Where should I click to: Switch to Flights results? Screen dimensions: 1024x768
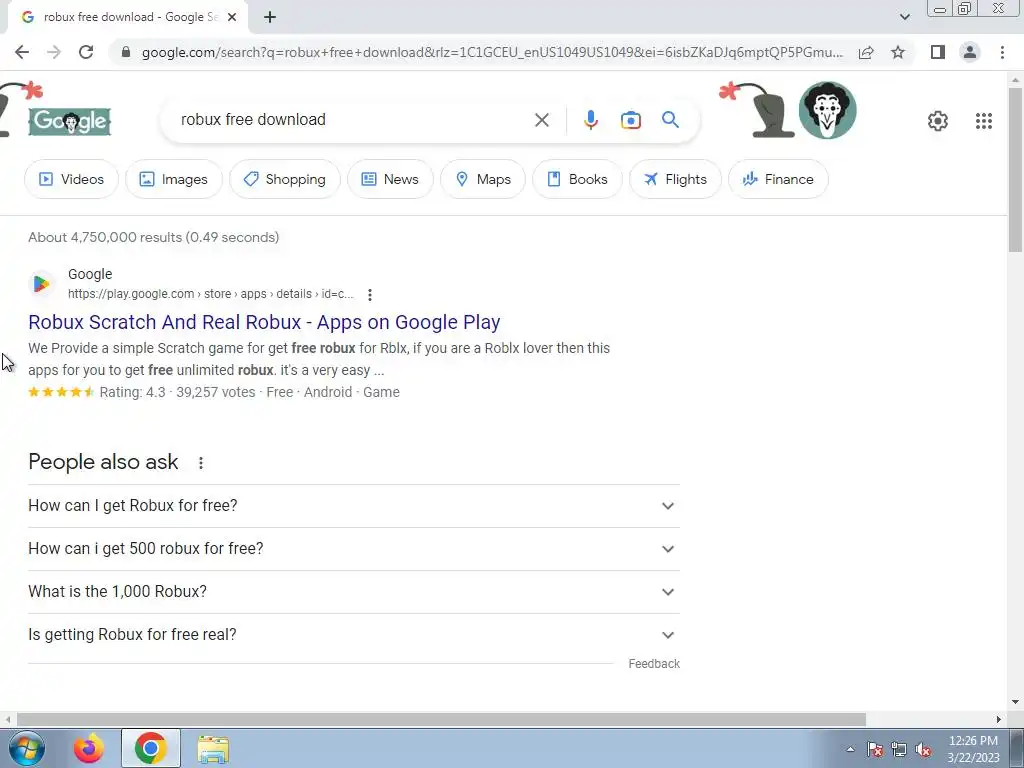[x=675, y=179]
